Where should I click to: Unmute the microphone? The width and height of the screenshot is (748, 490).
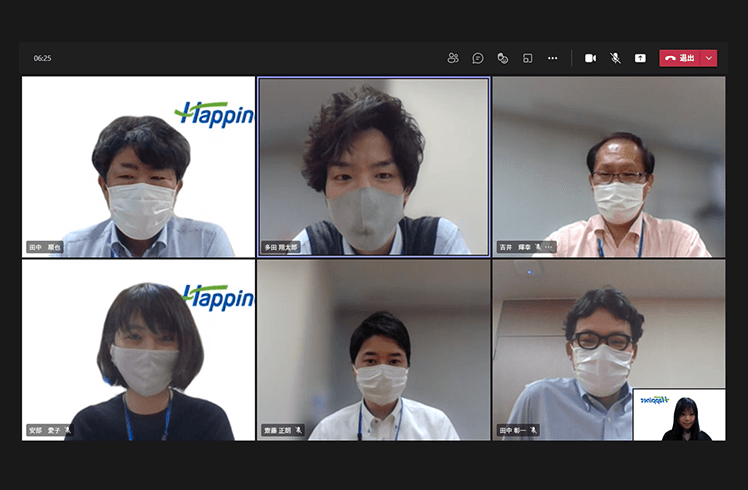[615, 58]
